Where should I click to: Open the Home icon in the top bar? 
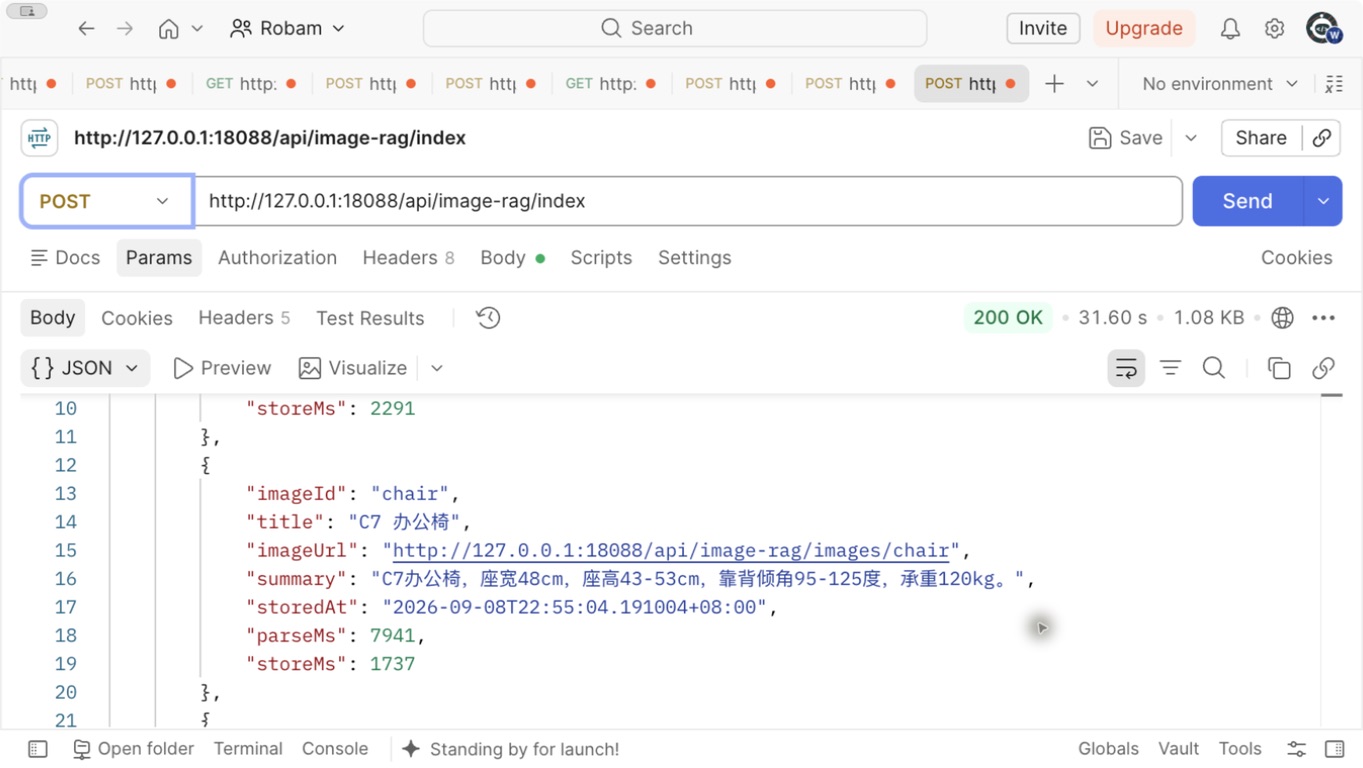tap(168, 29)
